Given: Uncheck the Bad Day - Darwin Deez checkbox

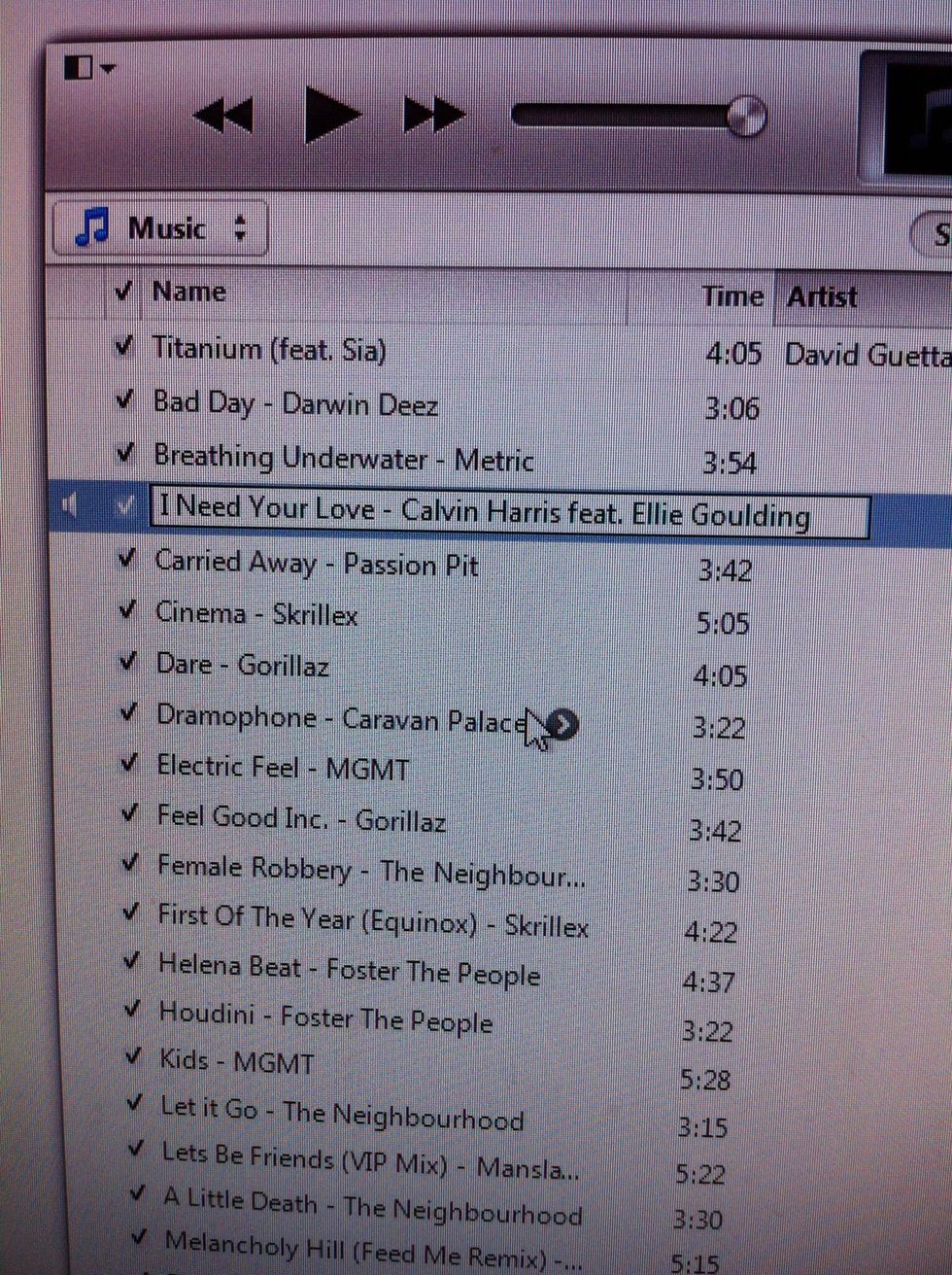Looking at the screenshot, I should (124, 399).
